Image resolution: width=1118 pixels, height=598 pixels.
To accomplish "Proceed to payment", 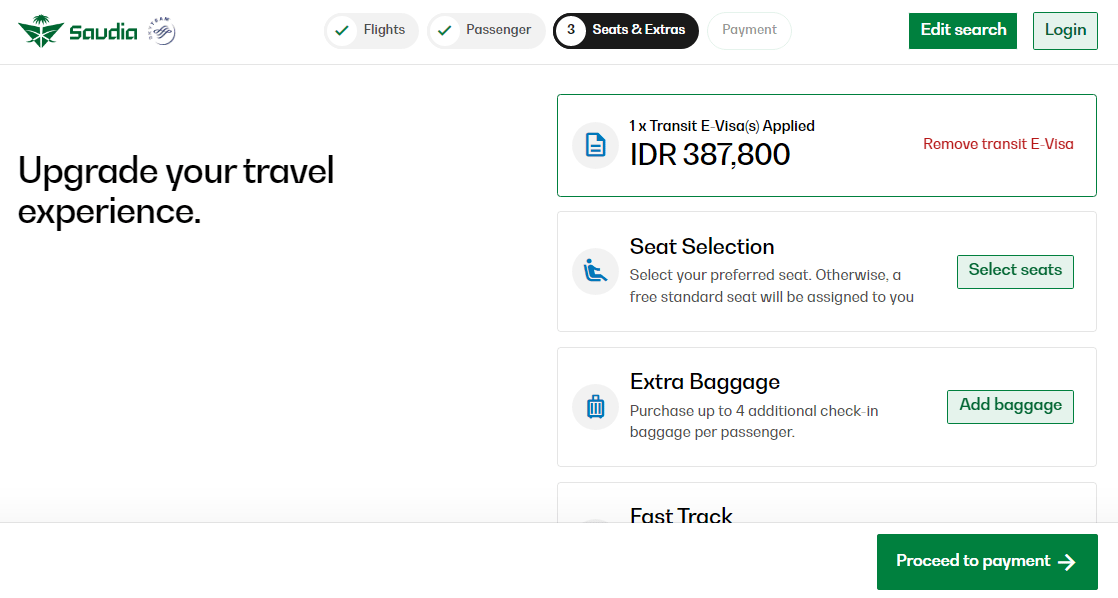I will click(986, 561).
